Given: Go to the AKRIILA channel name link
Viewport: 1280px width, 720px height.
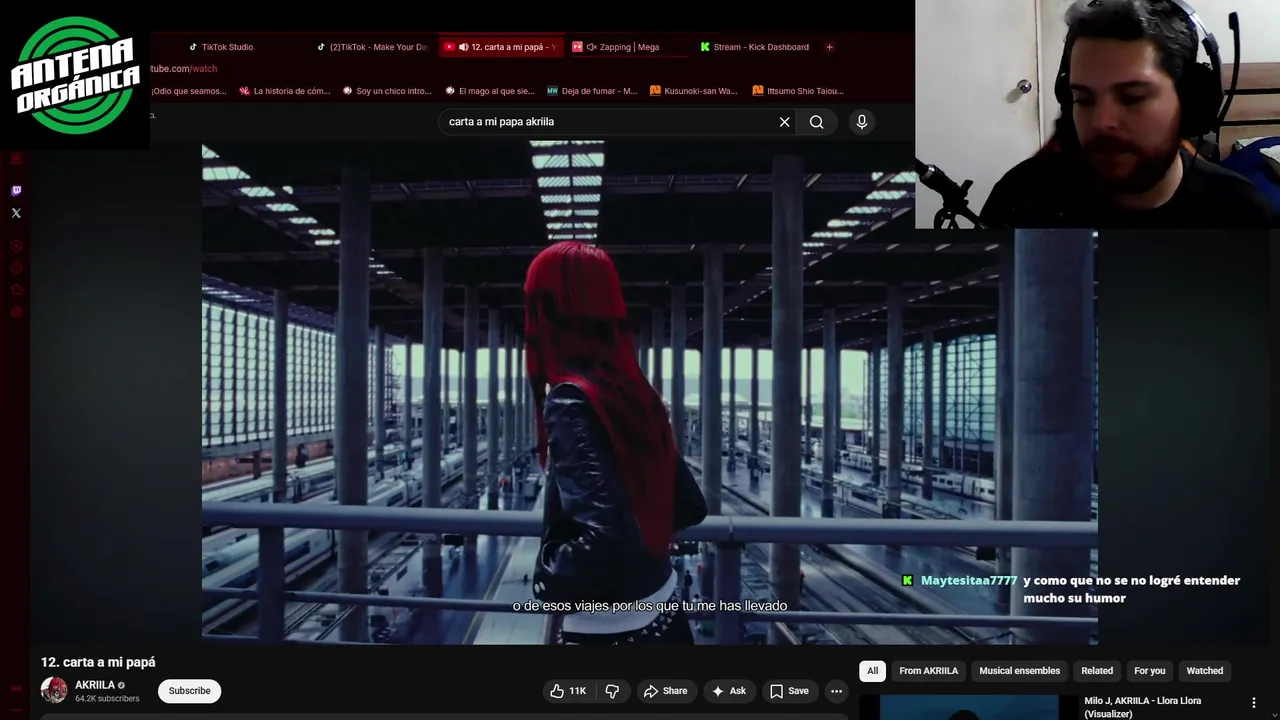Looking at the screenshot, I should tap(95, 685).
